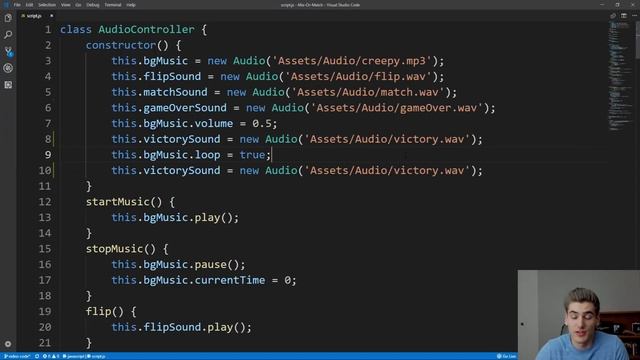Click the javascript indicator in the status bar
640x360 pixels.
tap(73, 356)
